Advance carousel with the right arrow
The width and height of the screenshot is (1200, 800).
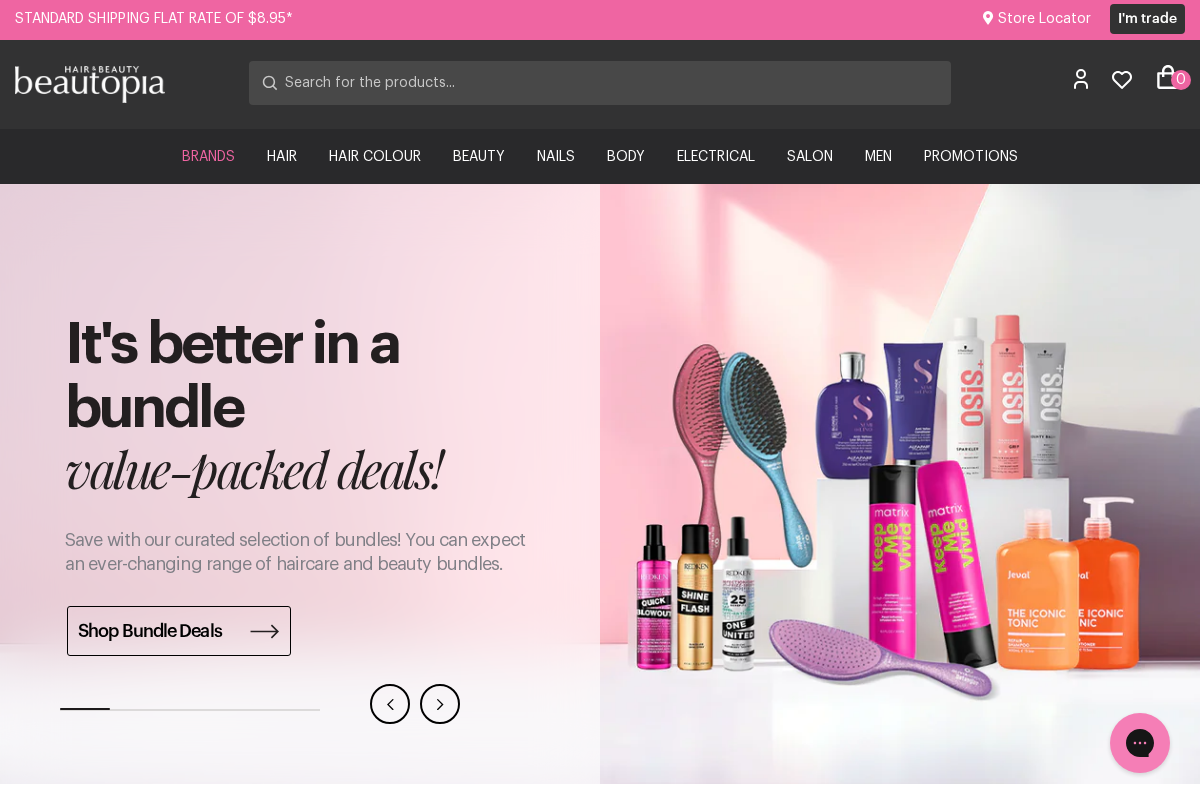click(x=440, y=704)
